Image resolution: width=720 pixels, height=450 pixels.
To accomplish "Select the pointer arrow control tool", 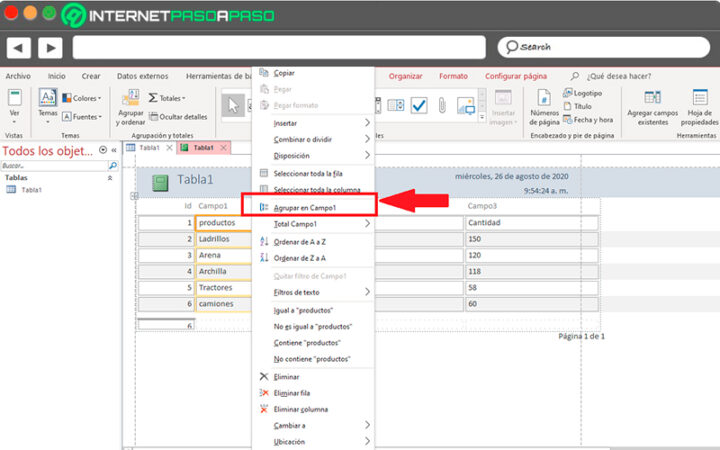I will click(x=233, y=105).
